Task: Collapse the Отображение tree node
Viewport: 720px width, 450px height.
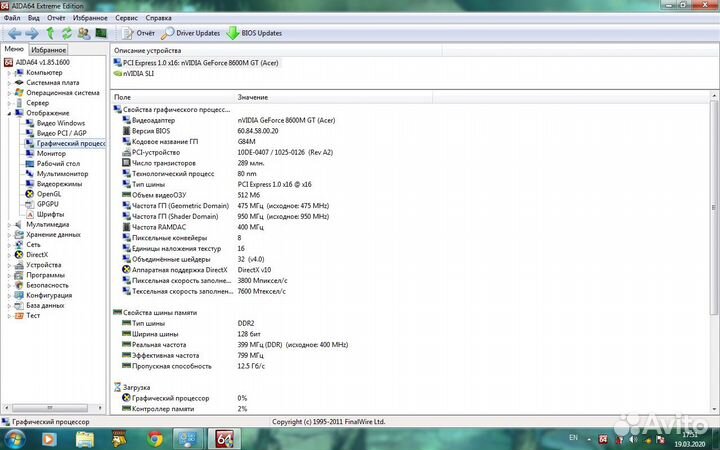Action: (9, 113)
